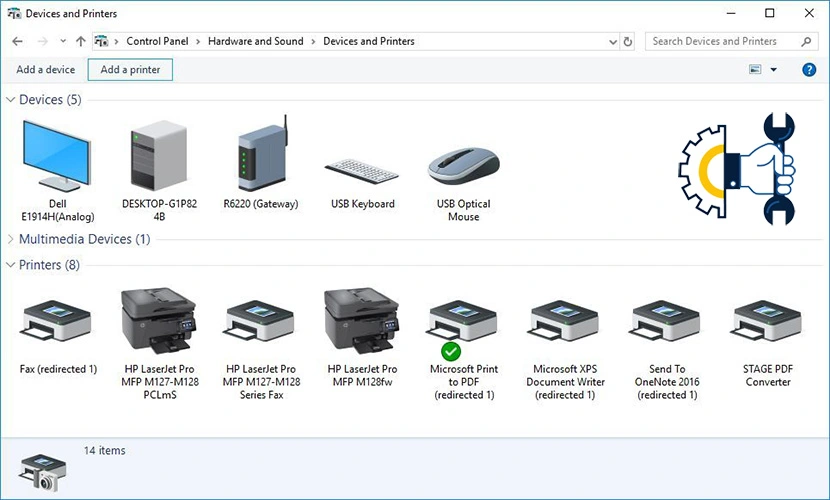Click the Search Devices and Printers field
The height and width of the screenshot is (500, 830).
732,41
